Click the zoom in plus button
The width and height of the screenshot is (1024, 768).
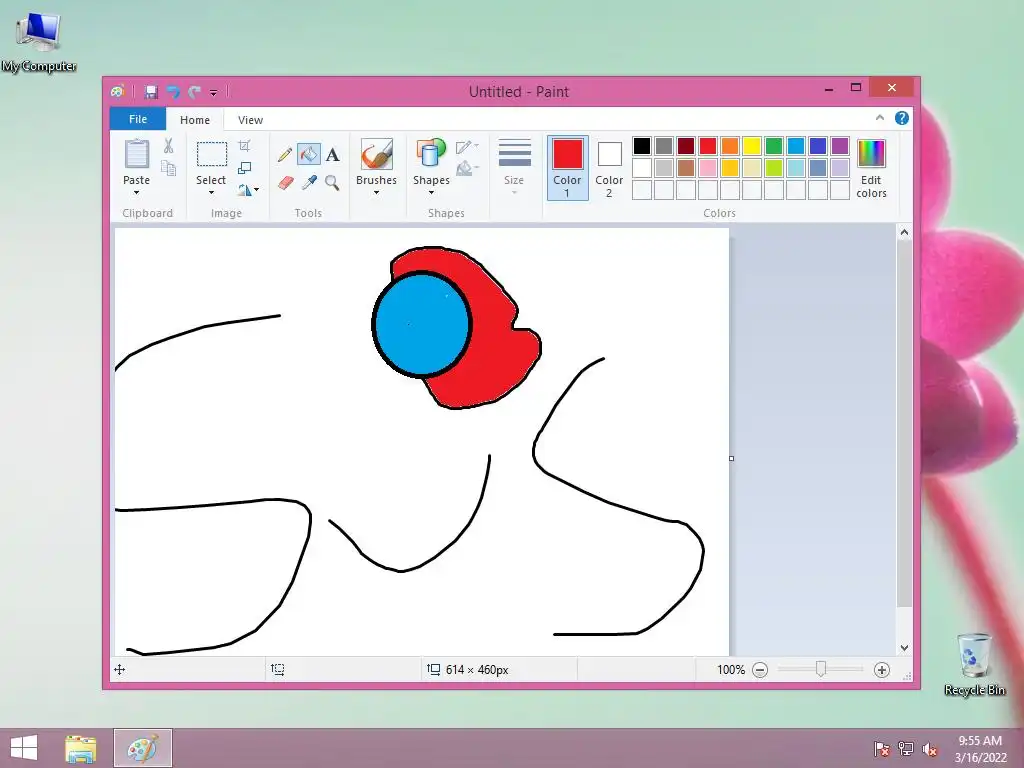pyautogui.click(x=882, y=669)
